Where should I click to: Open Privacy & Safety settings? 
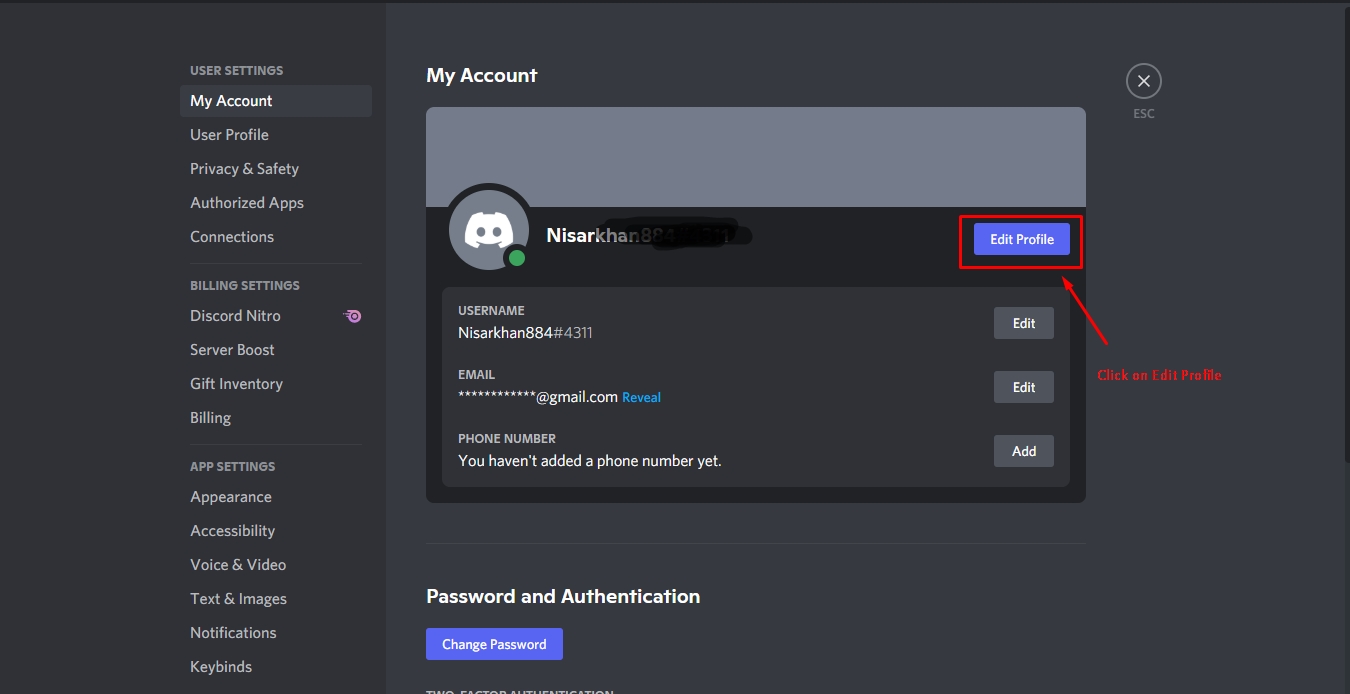click(x=244, y=168)
